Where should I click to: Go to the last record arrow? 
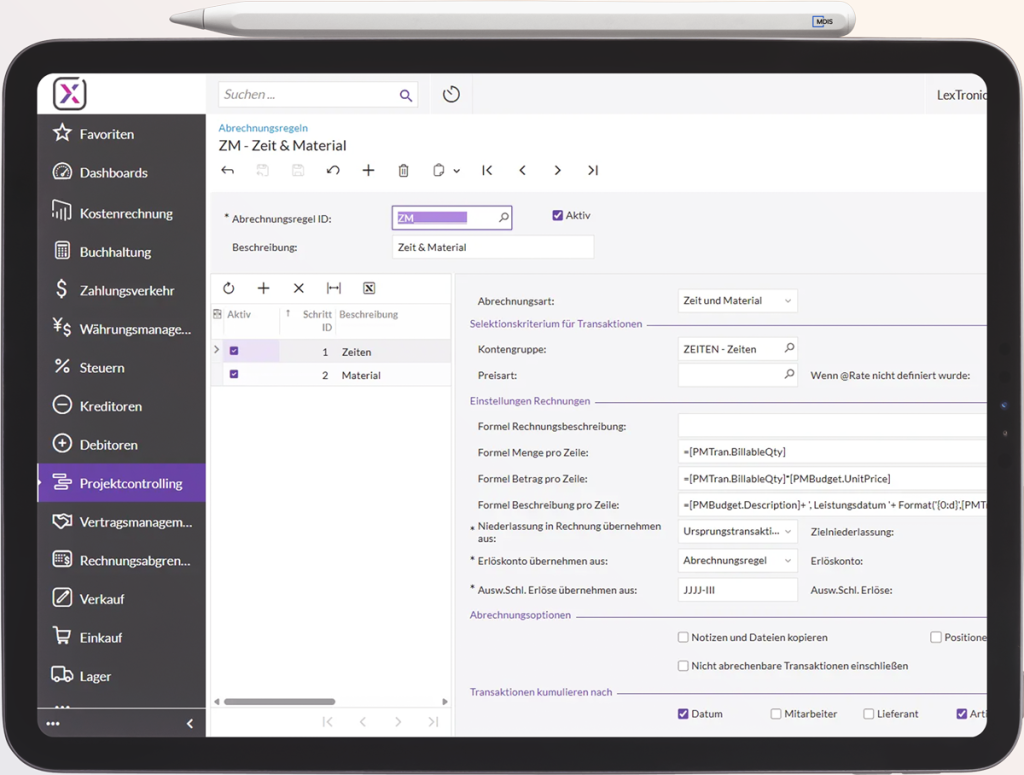[593, 171]
